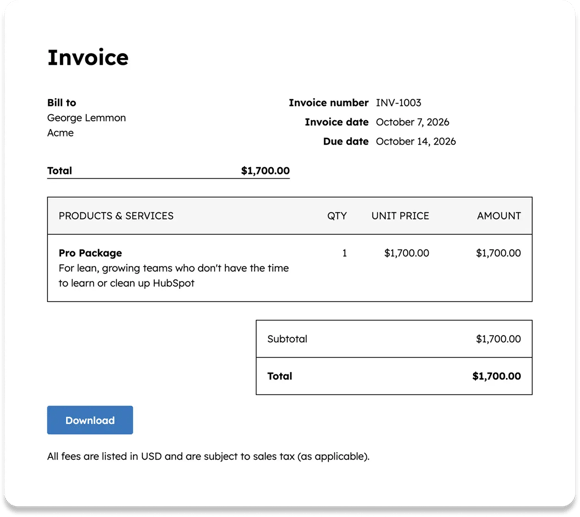Click the Invoice date label
Screen dimensions: 580x517
click(337, 122)
